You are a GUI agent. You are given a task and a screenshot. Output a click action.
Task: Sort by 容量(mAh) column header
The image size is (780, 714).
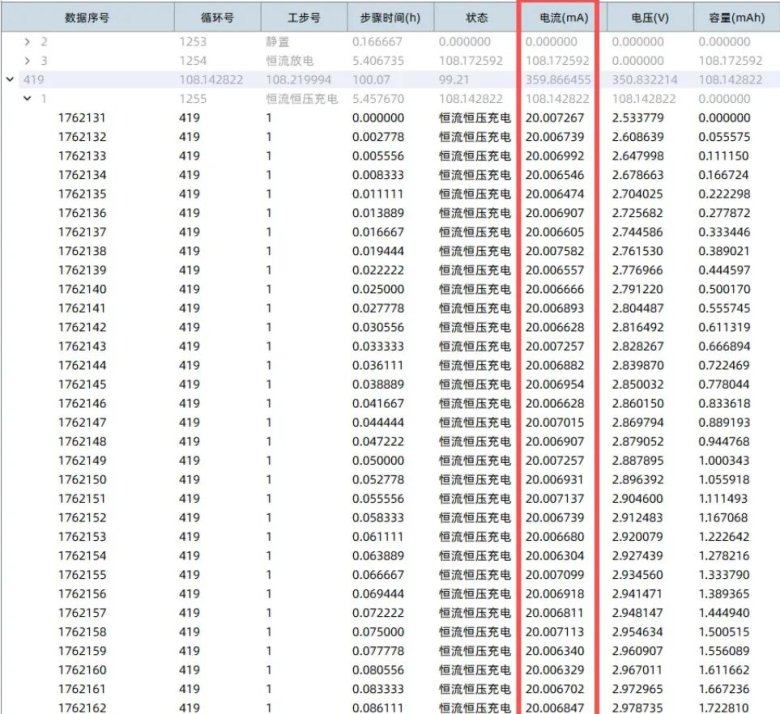pyautogui.click(x=734, y=18)
